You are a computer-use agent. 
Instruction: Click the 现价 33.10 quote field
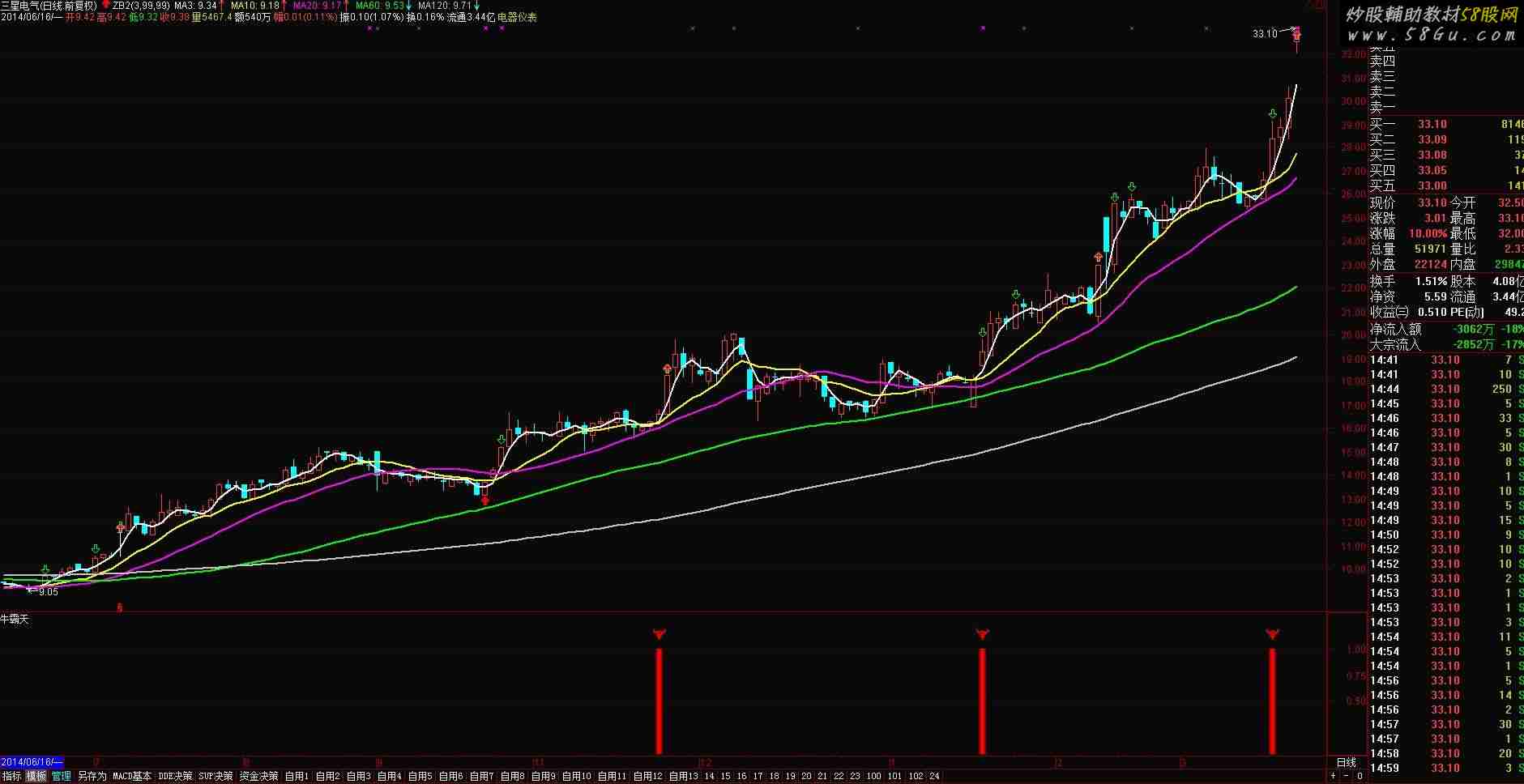(x=1408, y=202)
